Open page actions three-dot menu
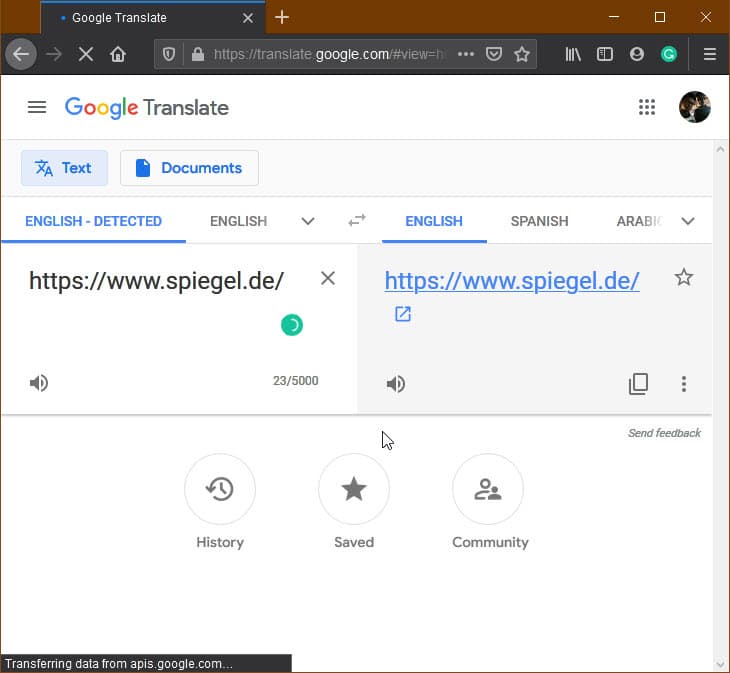Image resolution: width=730 pixels, height=673 pixels. [466, 54]
